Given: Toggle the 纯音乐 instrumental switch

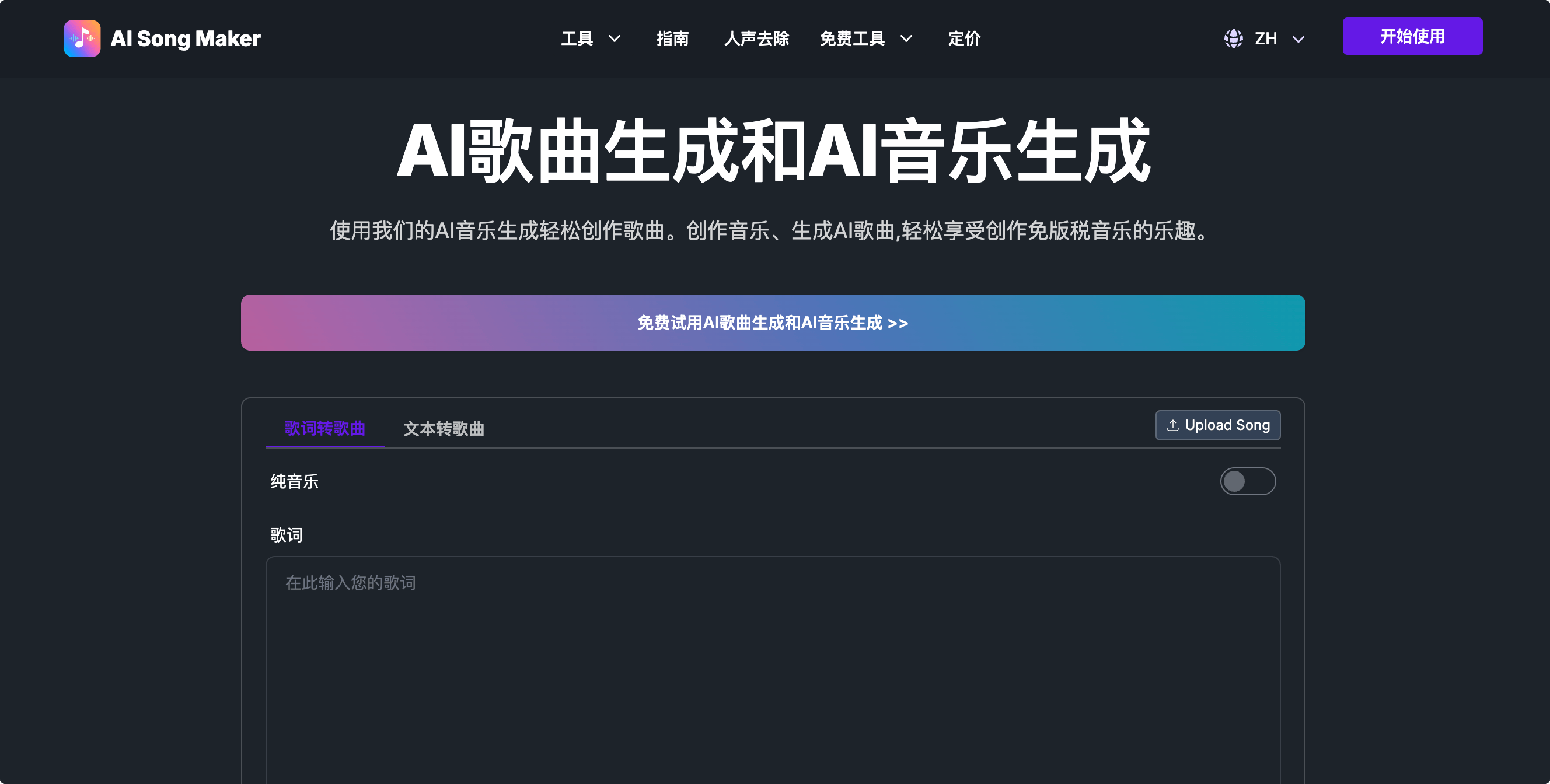Looking at the screenshot, I should [1247, 481].
